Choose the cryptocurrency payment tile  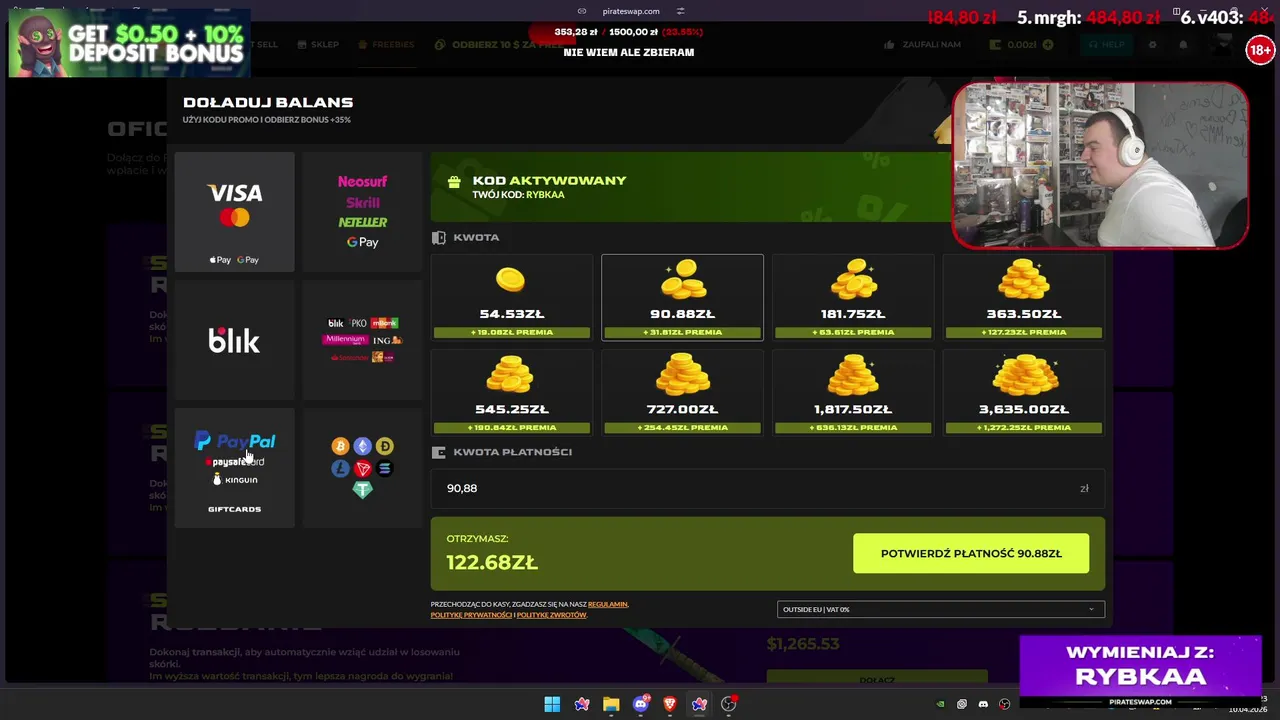pyautogui.click(x=362, y=468)
